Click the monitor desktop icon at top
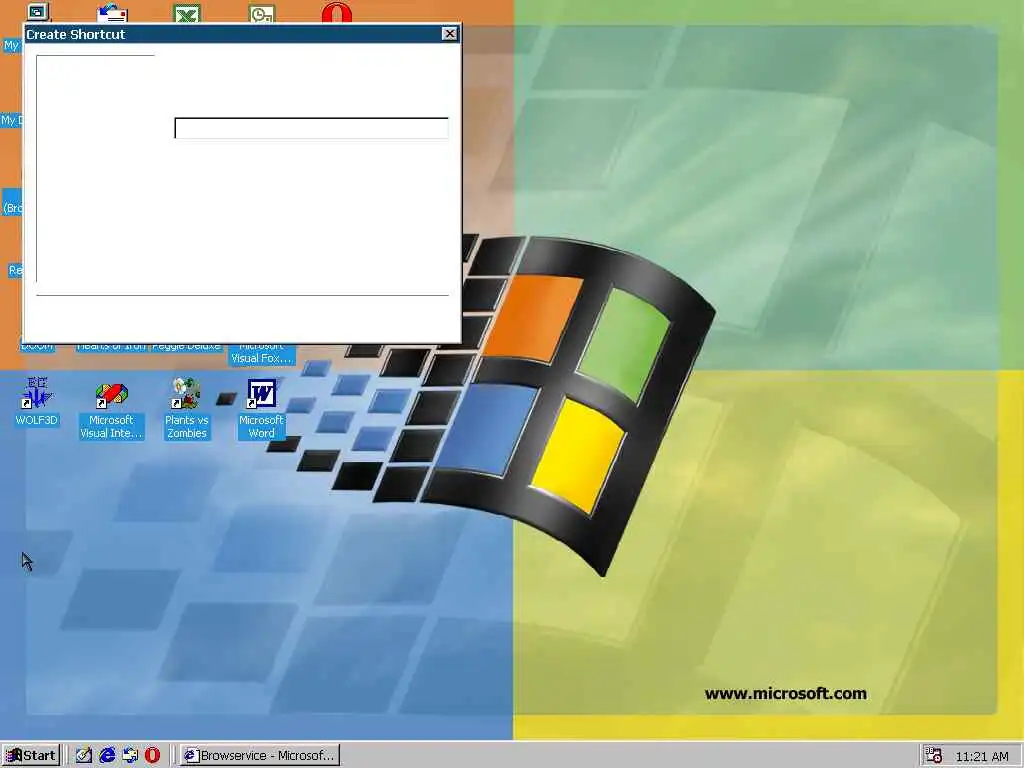Viewport: 1024px width, 768px height. [x=37, y=12]
